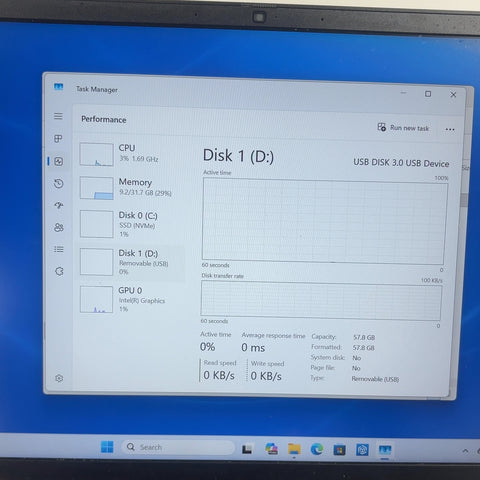Open the Services page icon
The image size is (480, 480).
(x=59, y=271)
